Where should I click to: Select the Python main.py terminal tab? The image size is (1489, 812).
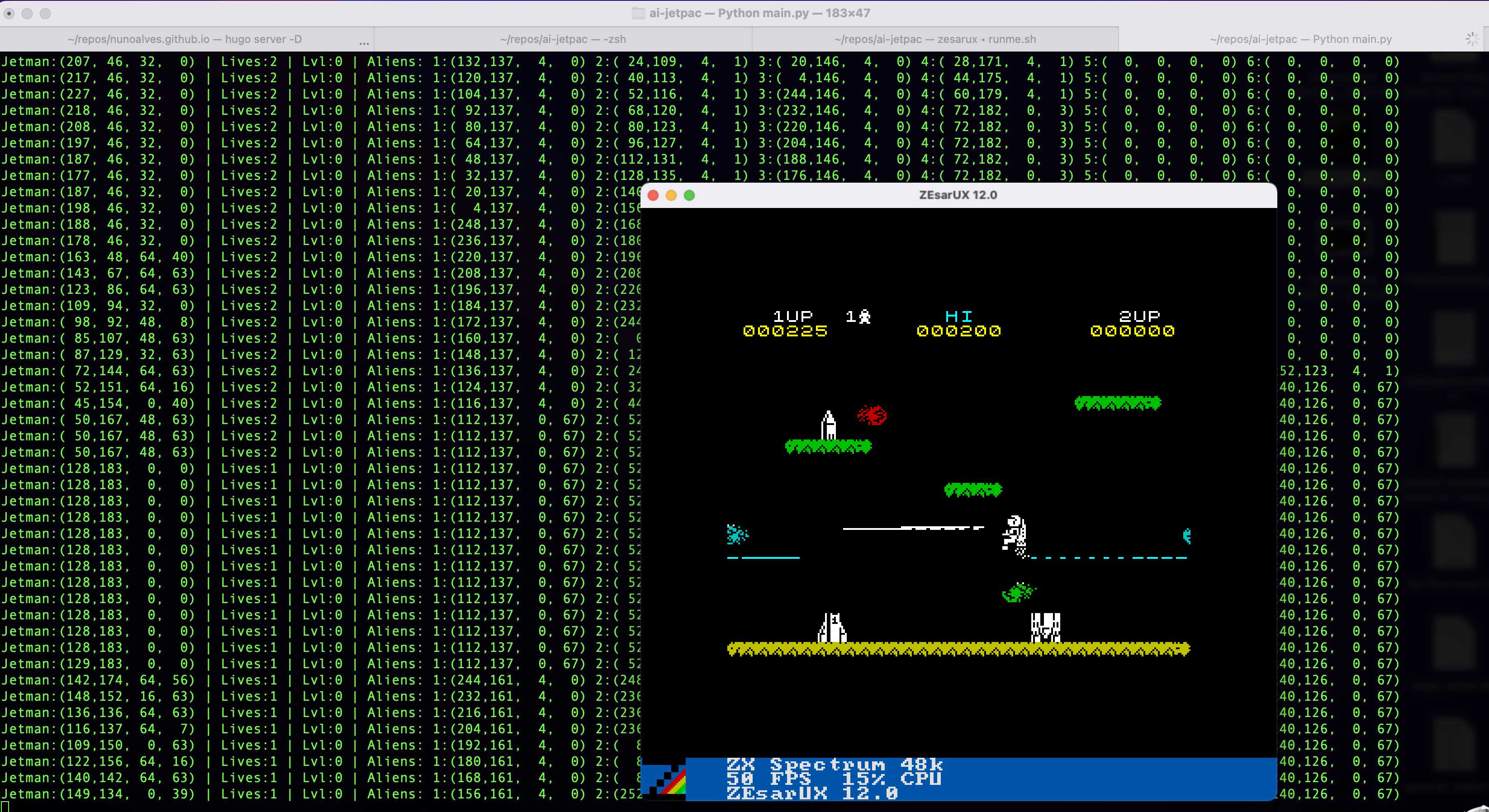point(1300,39)
